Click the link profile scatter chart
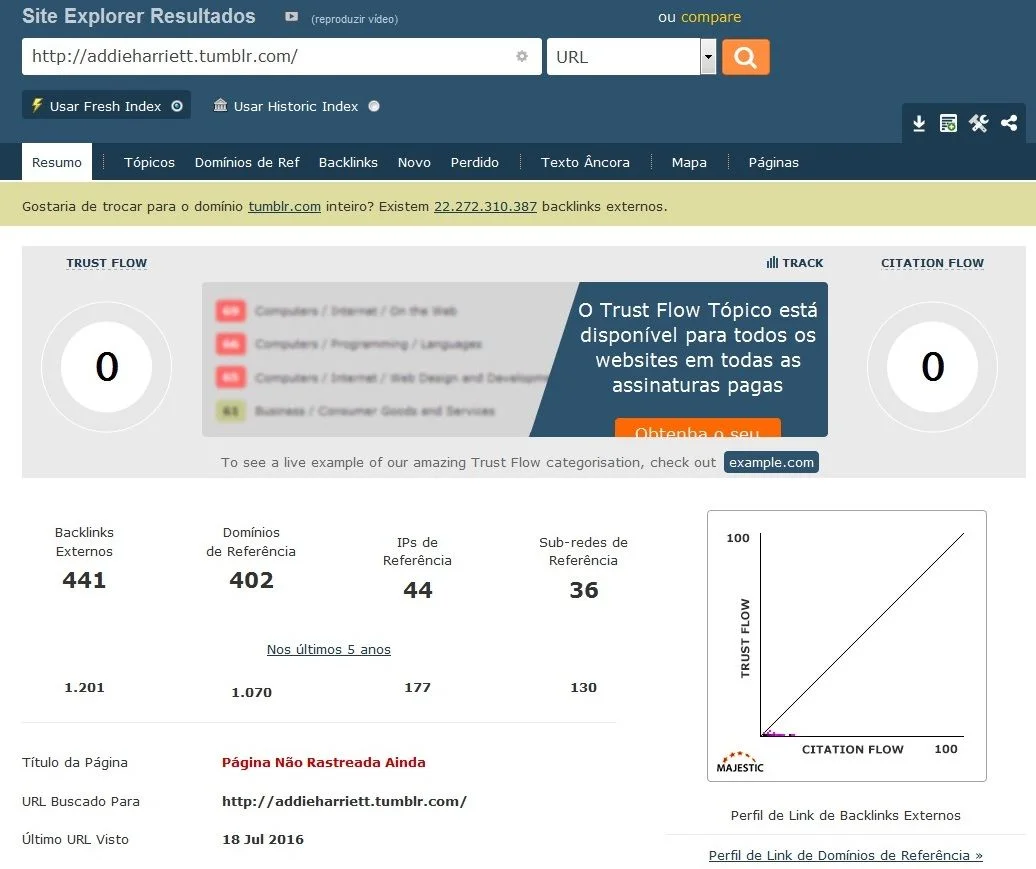This screenshot has height=869, width=1036. tap(846, 646)
